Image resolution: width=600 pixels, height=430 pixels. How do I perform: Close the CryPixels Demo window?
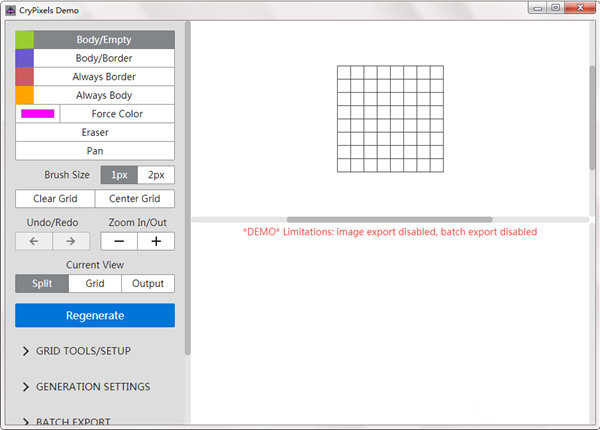click(580, 8)
